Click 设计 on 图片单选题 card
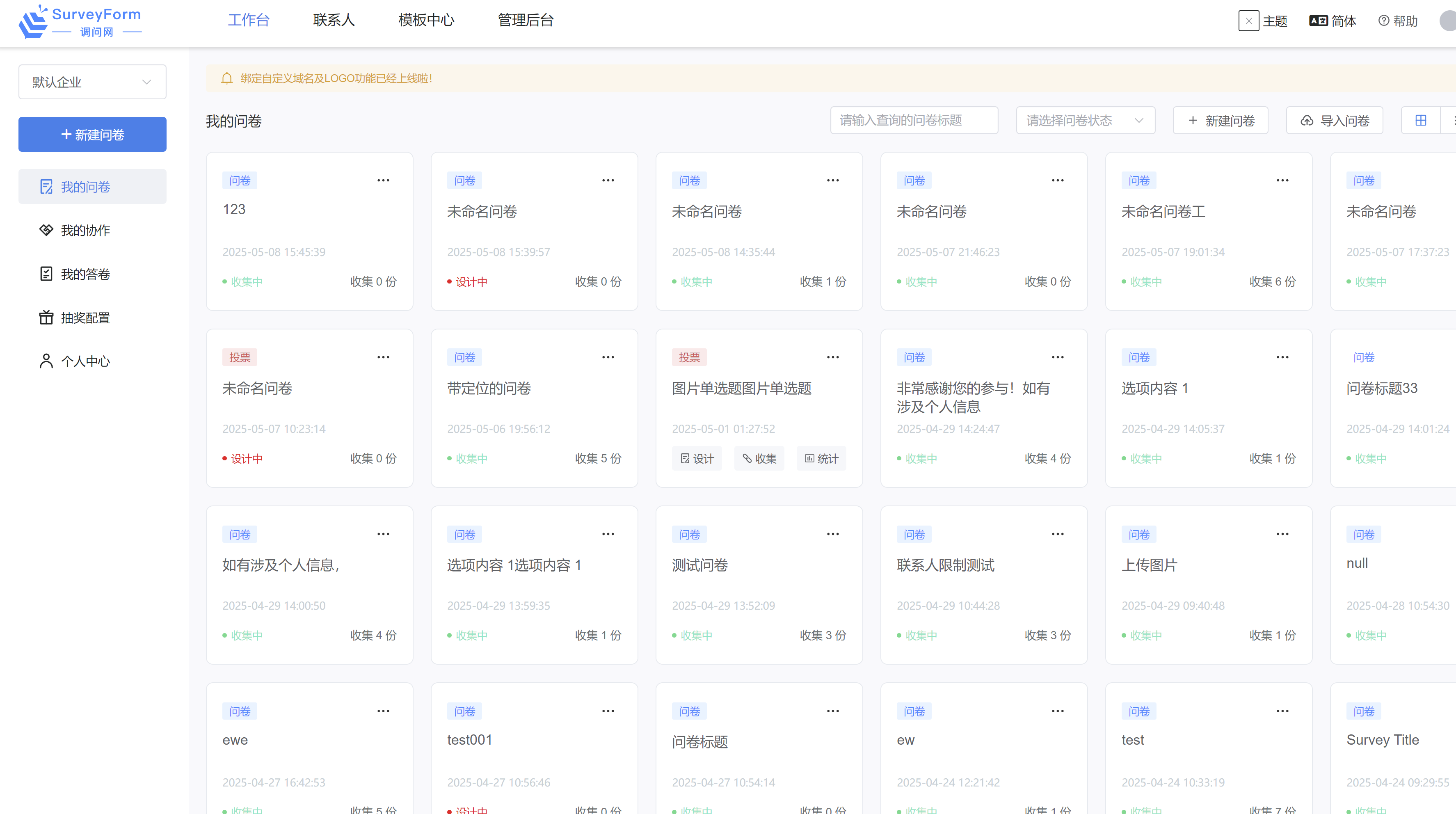Screen dimensions: 1456x814 click(x=697, y=458)
